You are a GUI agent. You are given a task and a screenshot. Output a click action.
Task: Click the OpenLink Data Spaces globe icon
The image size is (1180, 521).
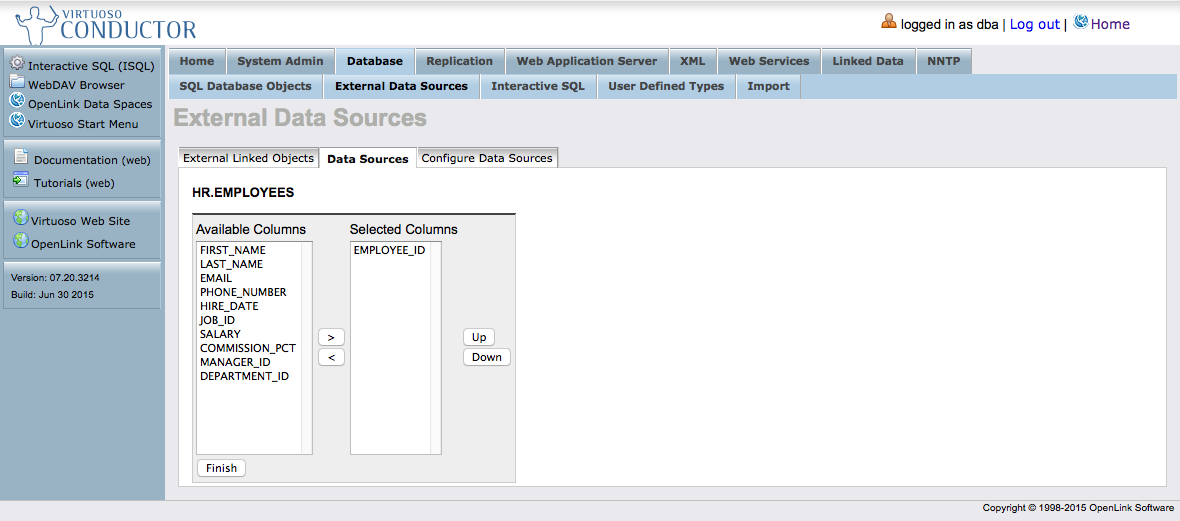click(17, 102)
